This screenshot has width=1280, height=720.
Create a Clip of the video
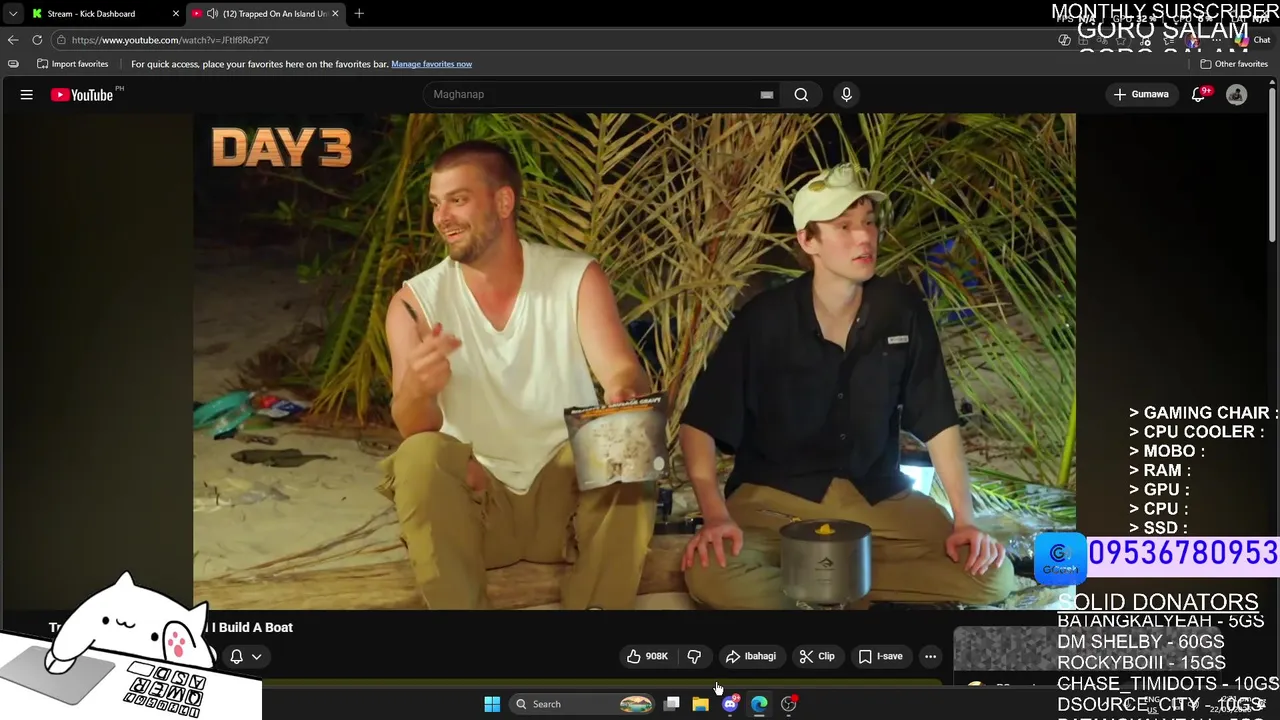pyautogui.click(x=817, y=656)
